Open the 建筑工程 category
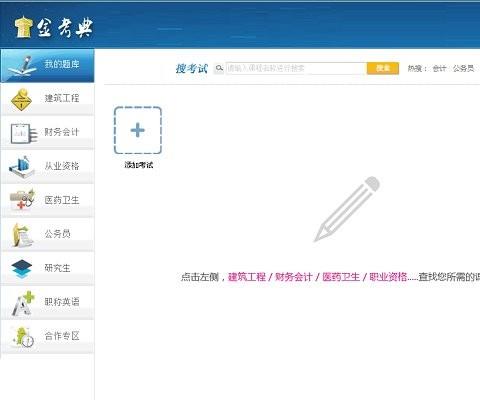The height and width of the screenshot is (400, 480). pos(47,99)
